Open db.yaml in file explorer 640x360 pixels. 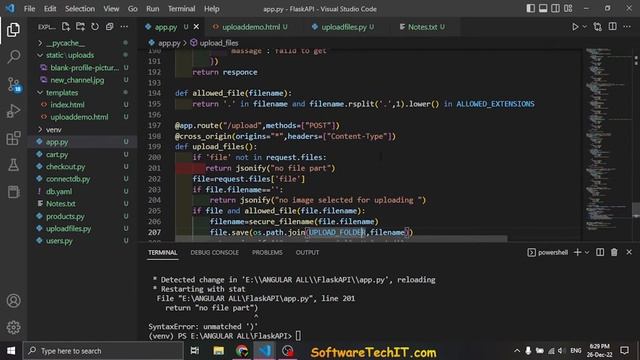(x=59, y=191)
